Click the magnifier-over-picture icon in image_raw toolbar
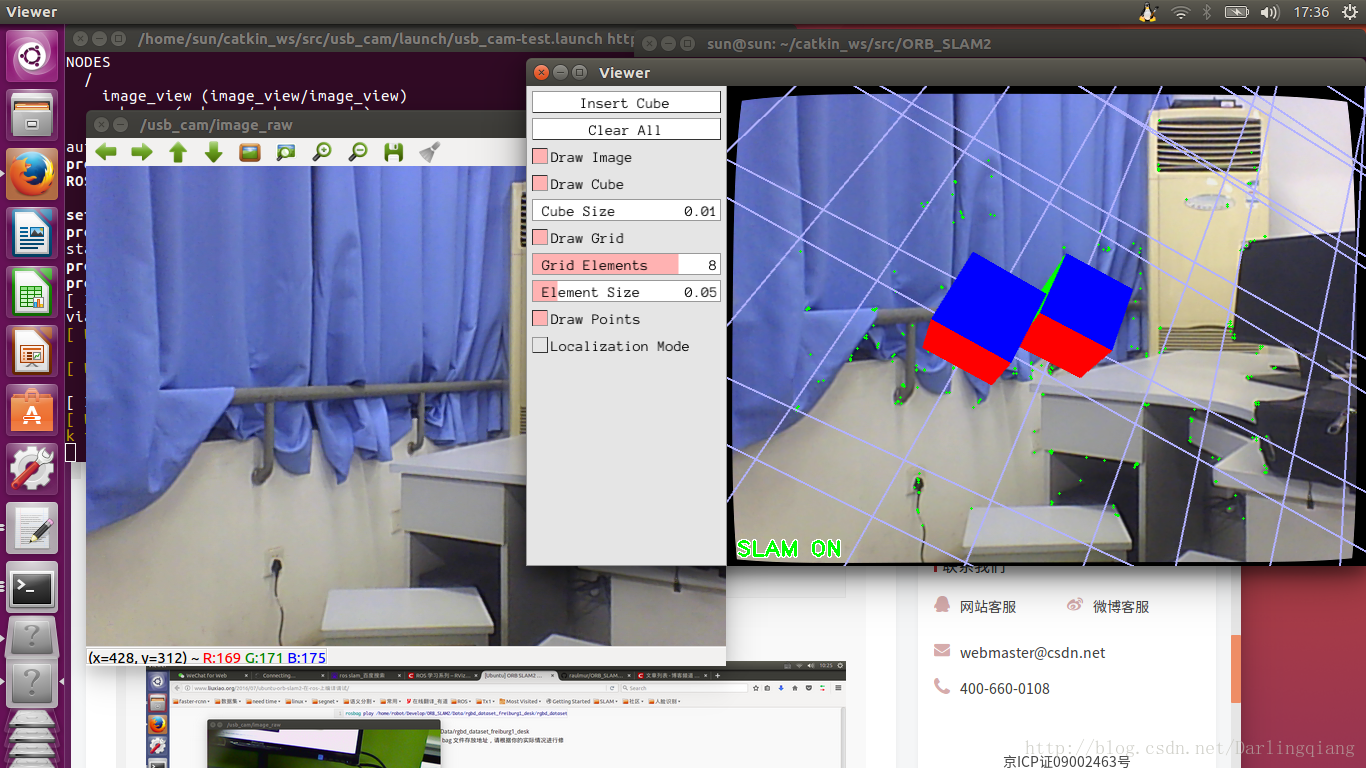The height and width of the screenshot is (768, 1366). [286, 152]
